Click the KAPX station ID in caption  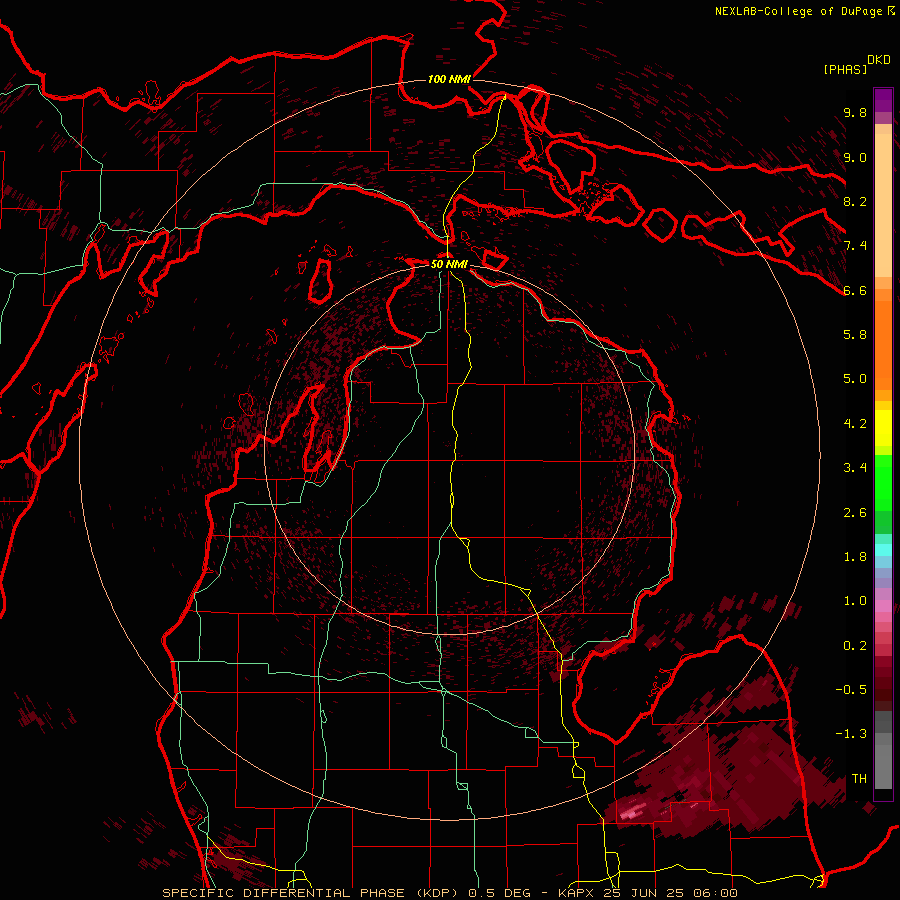point(576,893)
